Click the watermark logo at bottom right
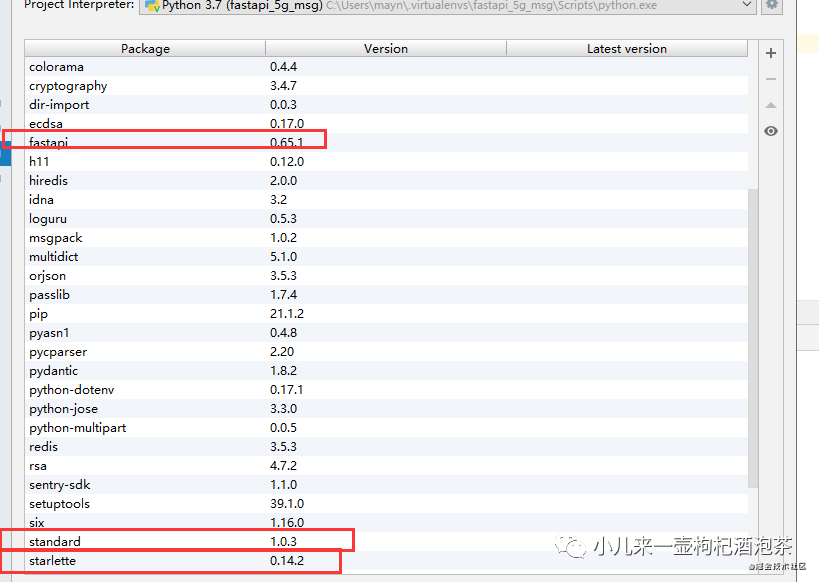The width and height of the screenshot is (819, 582). [569, 547]
